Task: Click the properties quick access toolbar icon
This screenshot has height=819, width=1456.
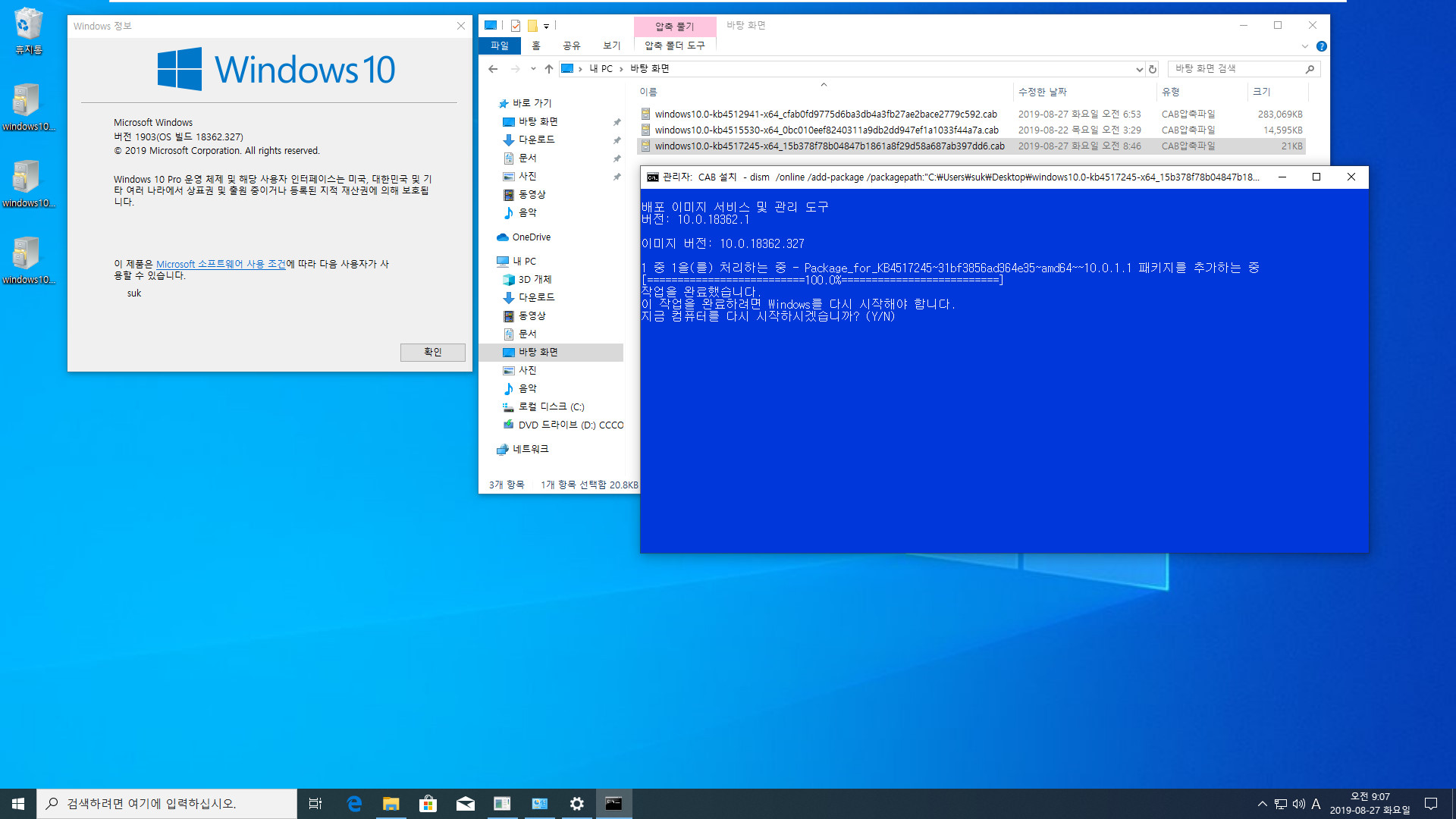Action: 516,26
